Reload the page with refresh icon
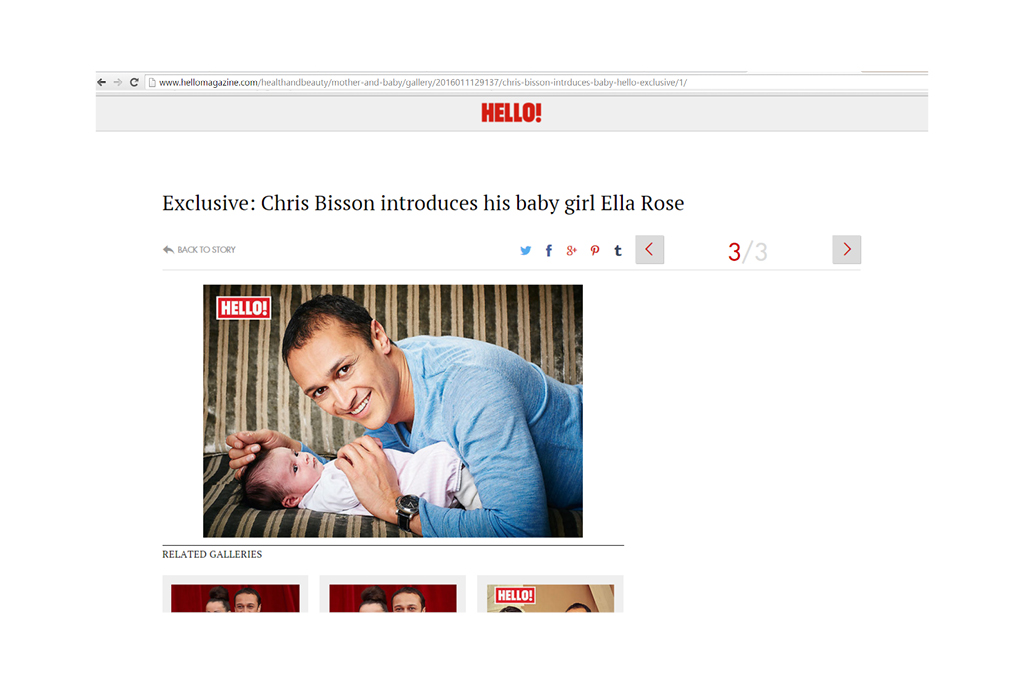1024x684 pixels. [134, 82]
